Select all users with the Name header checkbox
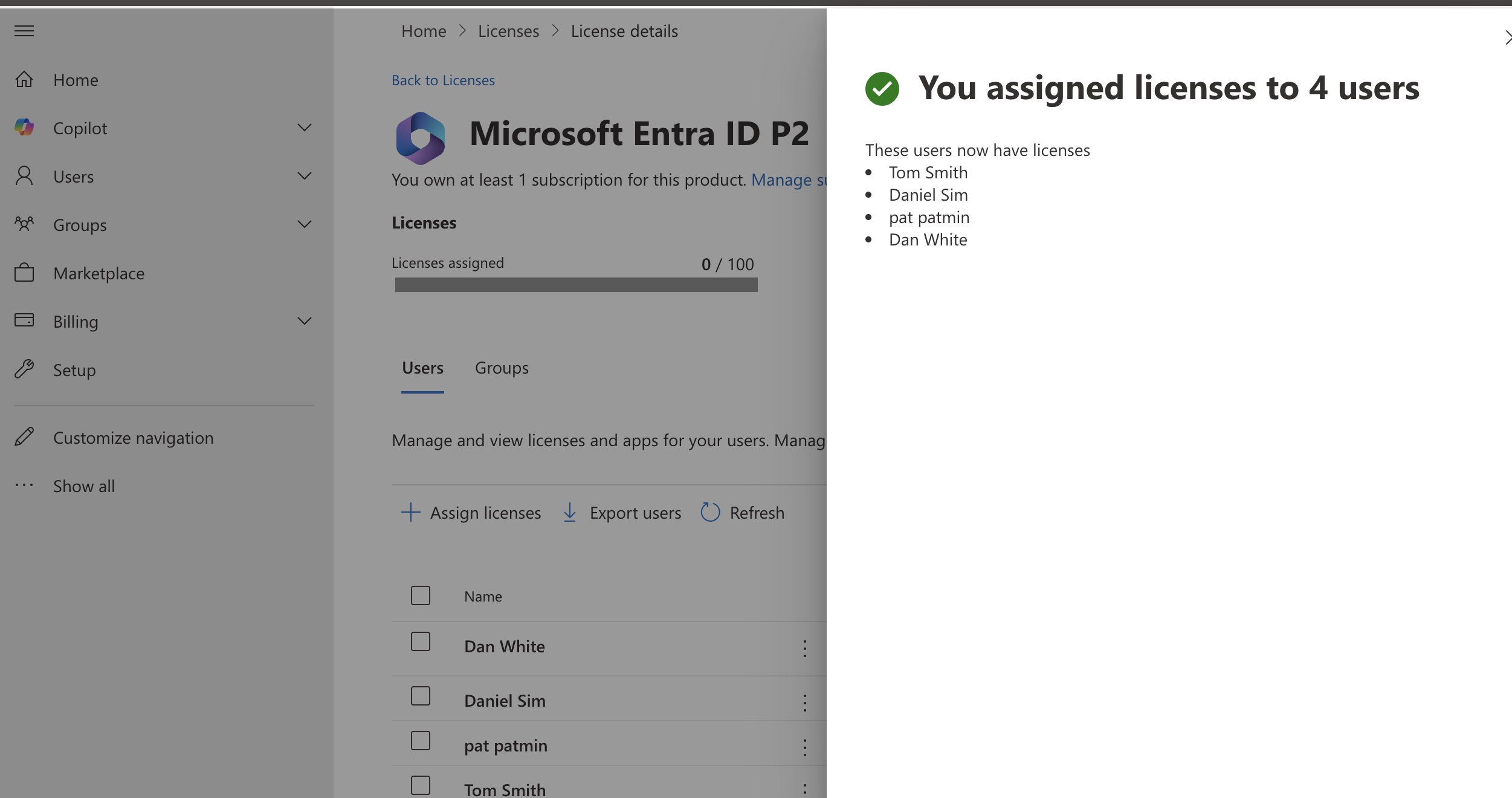 [421, 595]
